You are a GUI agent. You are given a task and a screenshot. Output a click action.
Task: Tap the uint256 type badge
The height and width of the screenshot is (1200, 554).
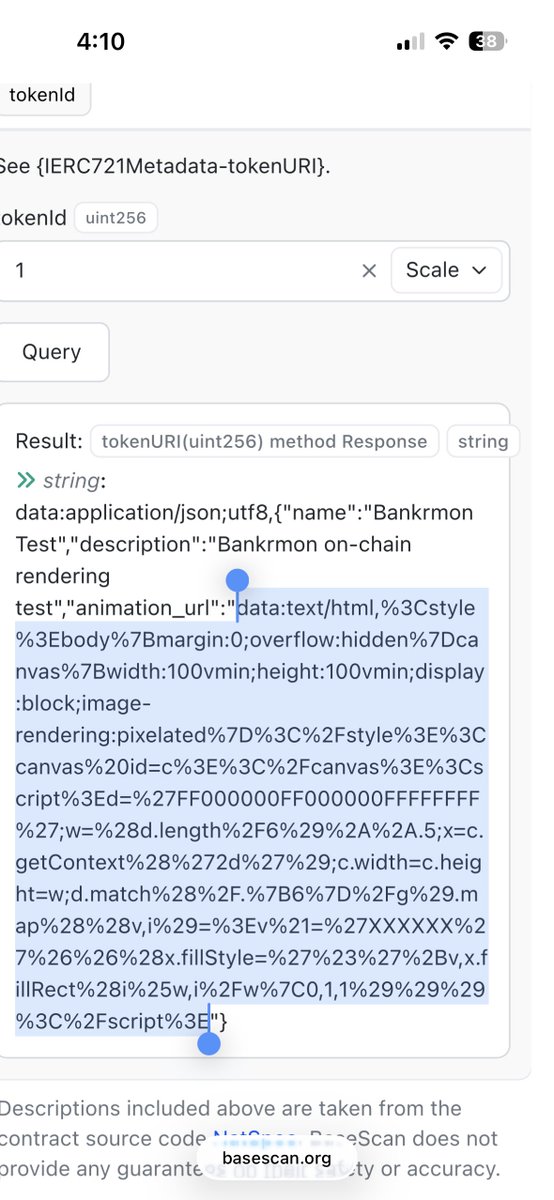(x=116, y=218)
